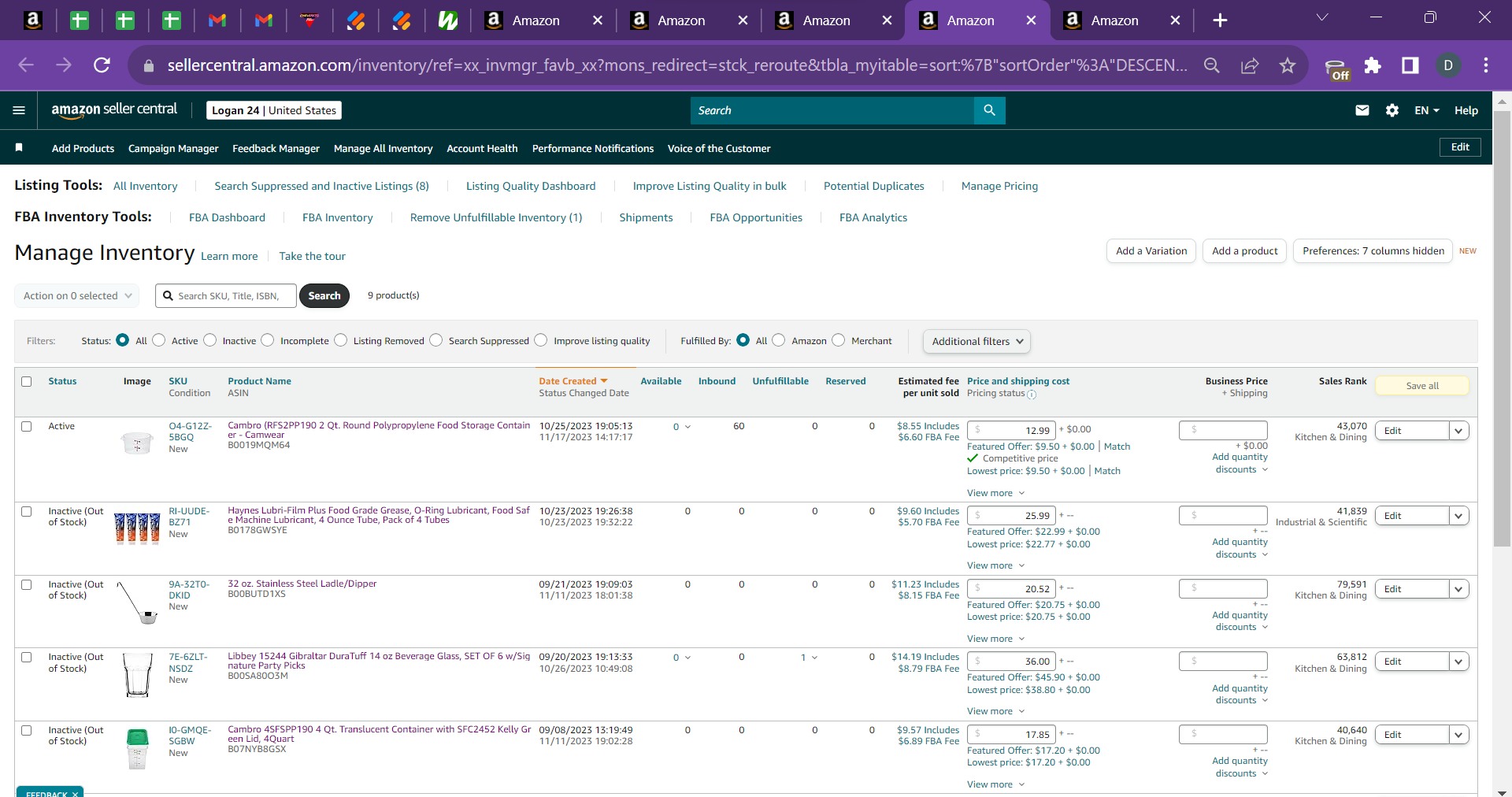Click the Logan 24 United States account selector

(x=274, y=110)
